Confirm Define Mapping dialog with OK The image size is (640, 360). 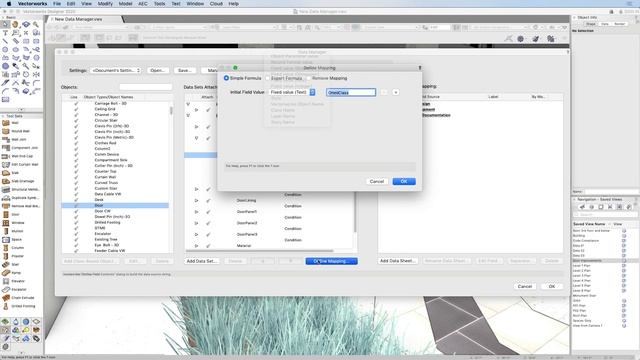(404, 181)
